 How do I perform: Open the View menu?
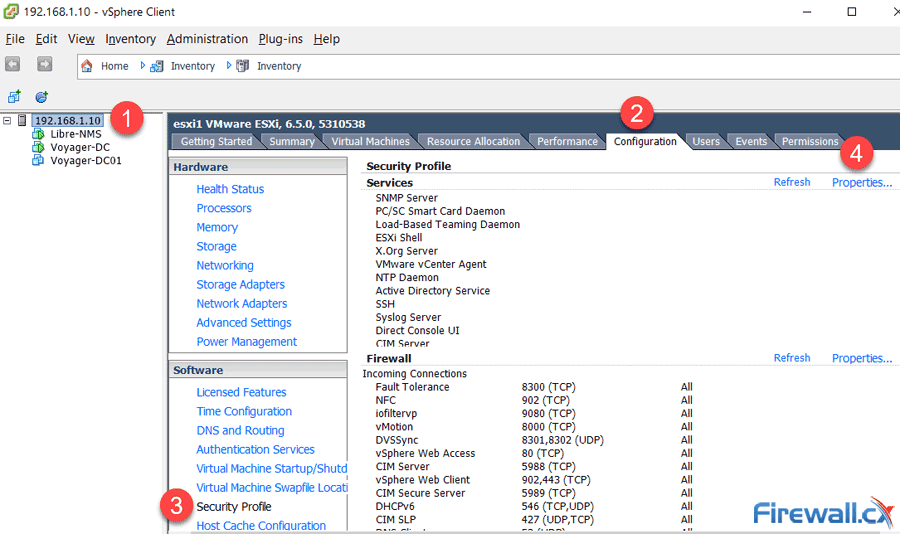coord(81,39)
